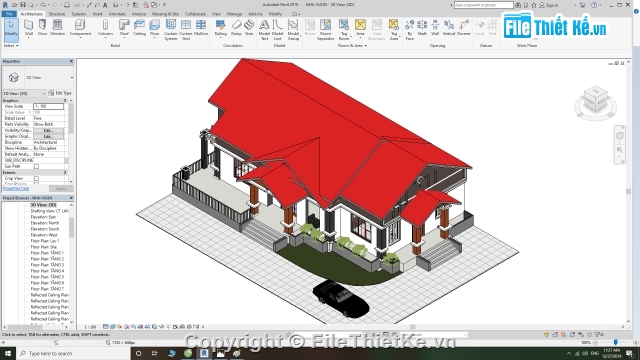640x360 pixels.
Task: Click the Edit Type button
Action: [x=60, y=93]
